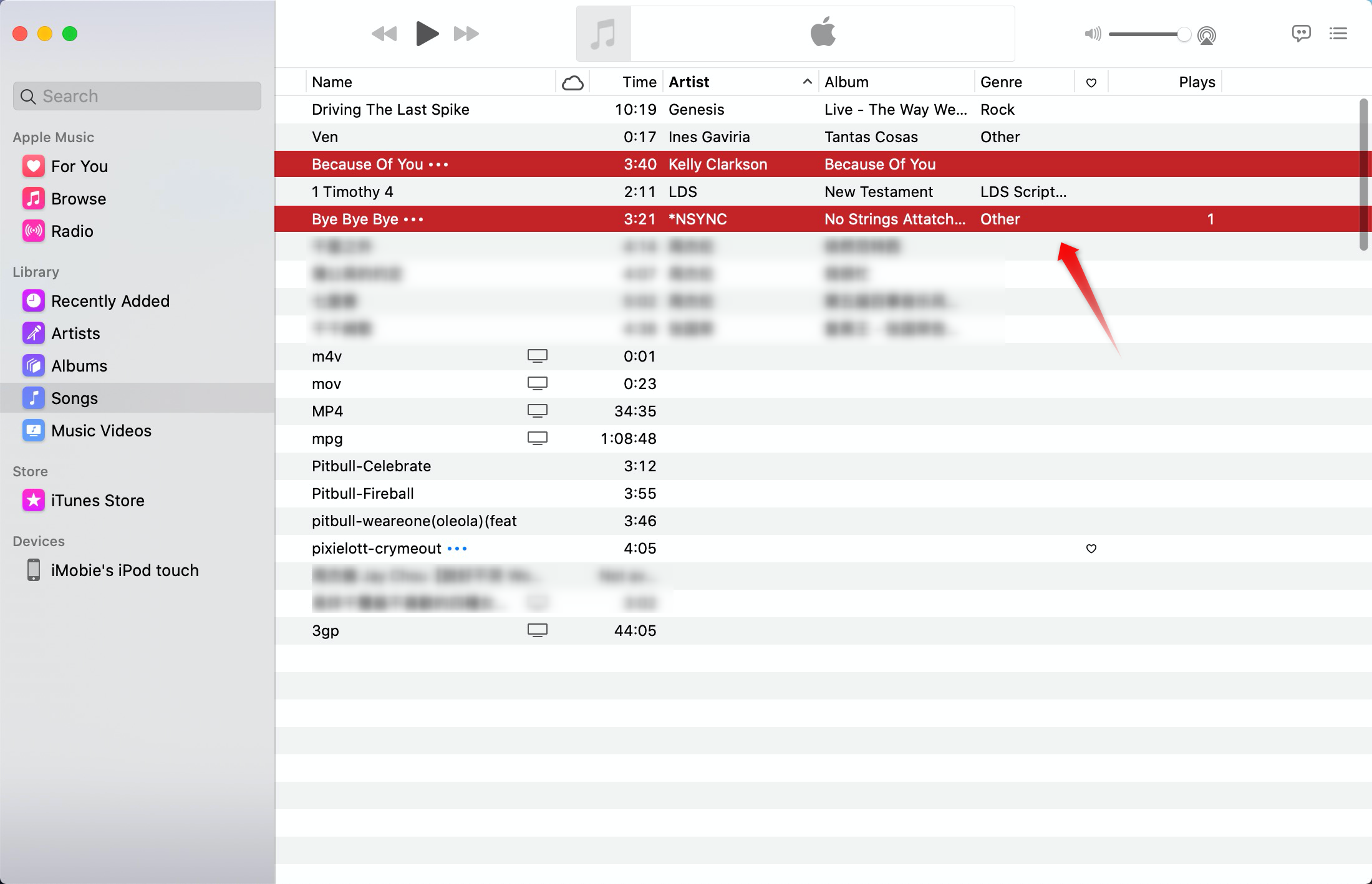
Task: Click the 1:08:48 time of mpg
Action: (628, 439)
